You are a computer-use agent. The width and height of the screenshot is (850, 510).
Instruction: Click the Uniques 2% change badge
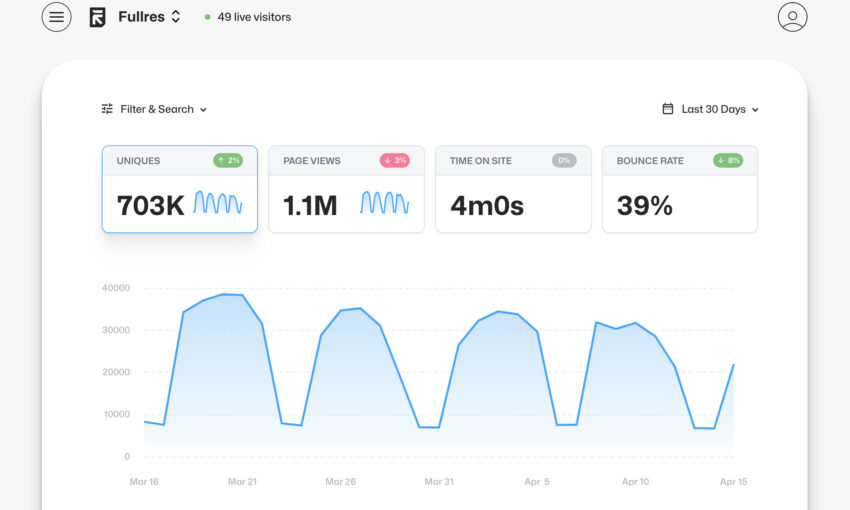(x=228, y=160)
